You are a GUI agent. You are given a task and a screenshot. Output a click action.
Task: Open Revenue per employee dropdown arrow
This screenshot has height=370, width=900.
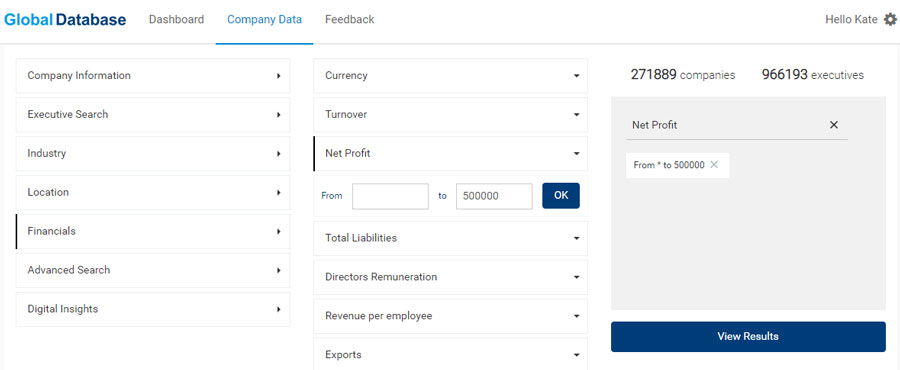(576, 316)
